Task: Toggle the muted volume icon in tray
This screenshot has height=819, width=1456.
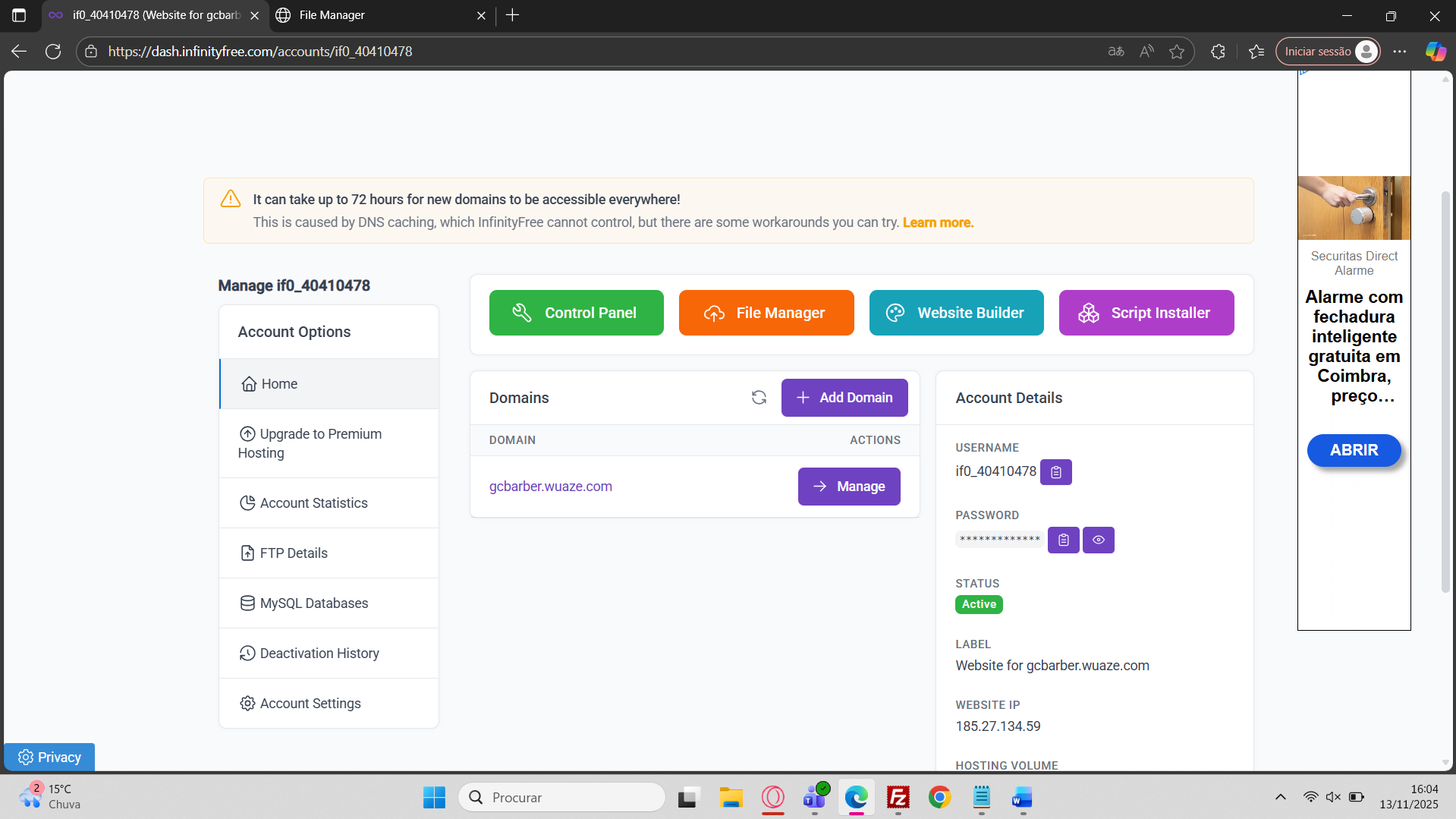Action: 1333,797
